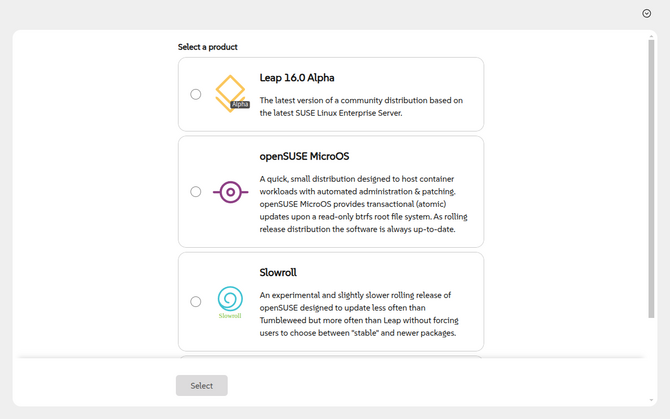Image resolution: width=670 pixels, height=419 pixels.
Task: Click the MicroOS container workloads description
Action: coord(358,203)
